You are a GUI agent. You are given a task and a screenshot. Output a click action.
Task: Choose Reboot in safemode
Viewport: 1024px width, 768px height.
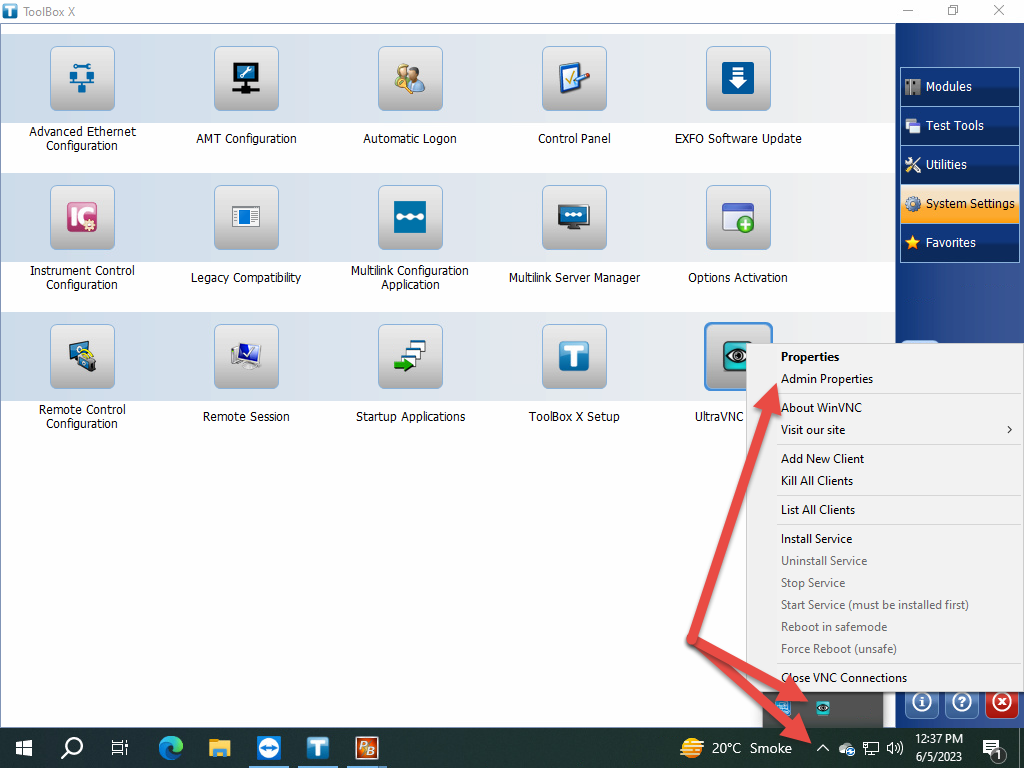coord(886,627)
